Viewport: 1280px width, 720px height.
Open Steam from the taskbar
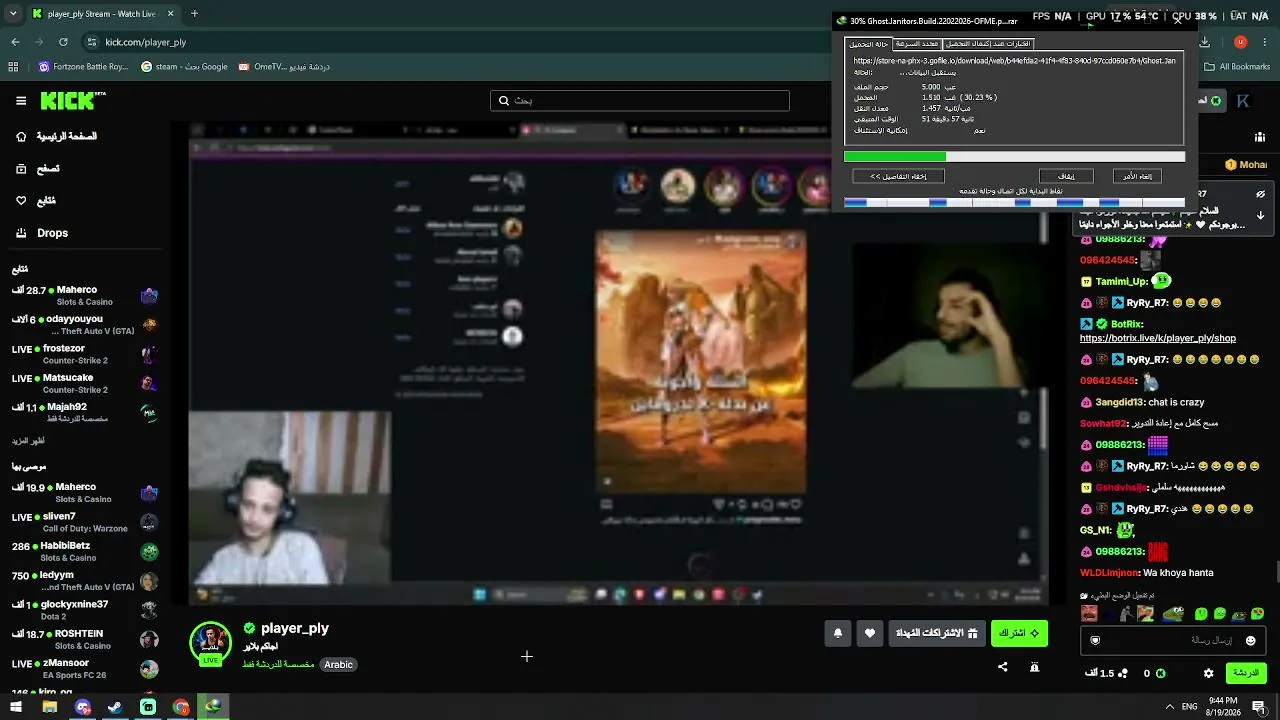coord(115,707)
